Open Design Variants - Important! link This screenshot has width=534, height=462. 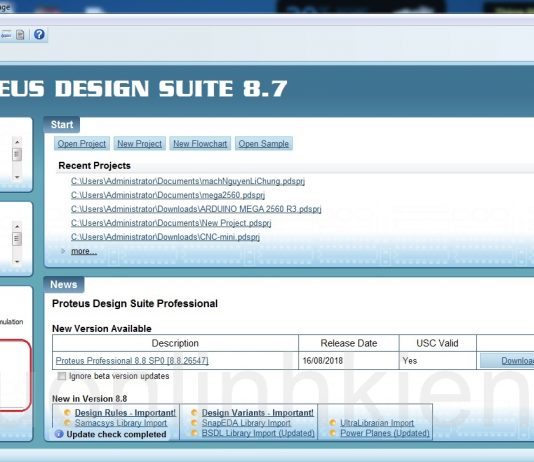coord(257,413)
